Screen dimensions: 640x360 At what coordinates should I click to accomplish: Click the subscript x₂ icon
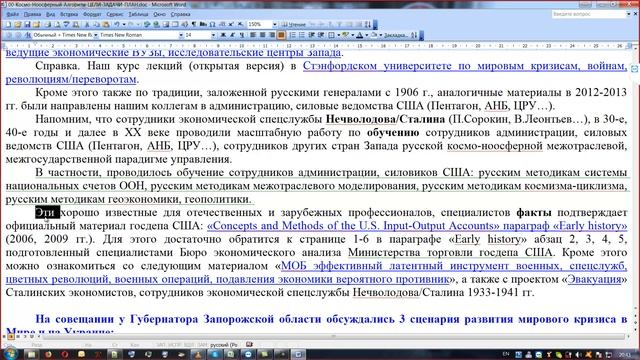pos(240,24)
